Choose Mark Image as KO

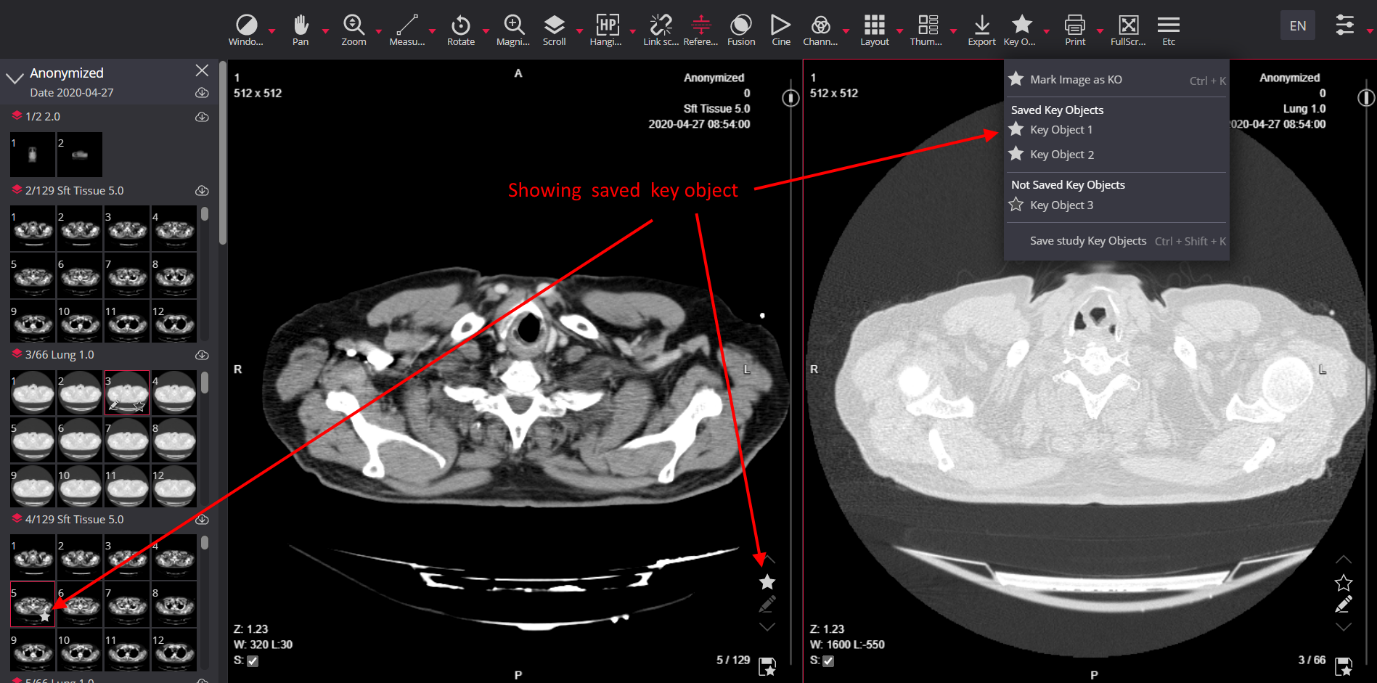click(1075, 80)
